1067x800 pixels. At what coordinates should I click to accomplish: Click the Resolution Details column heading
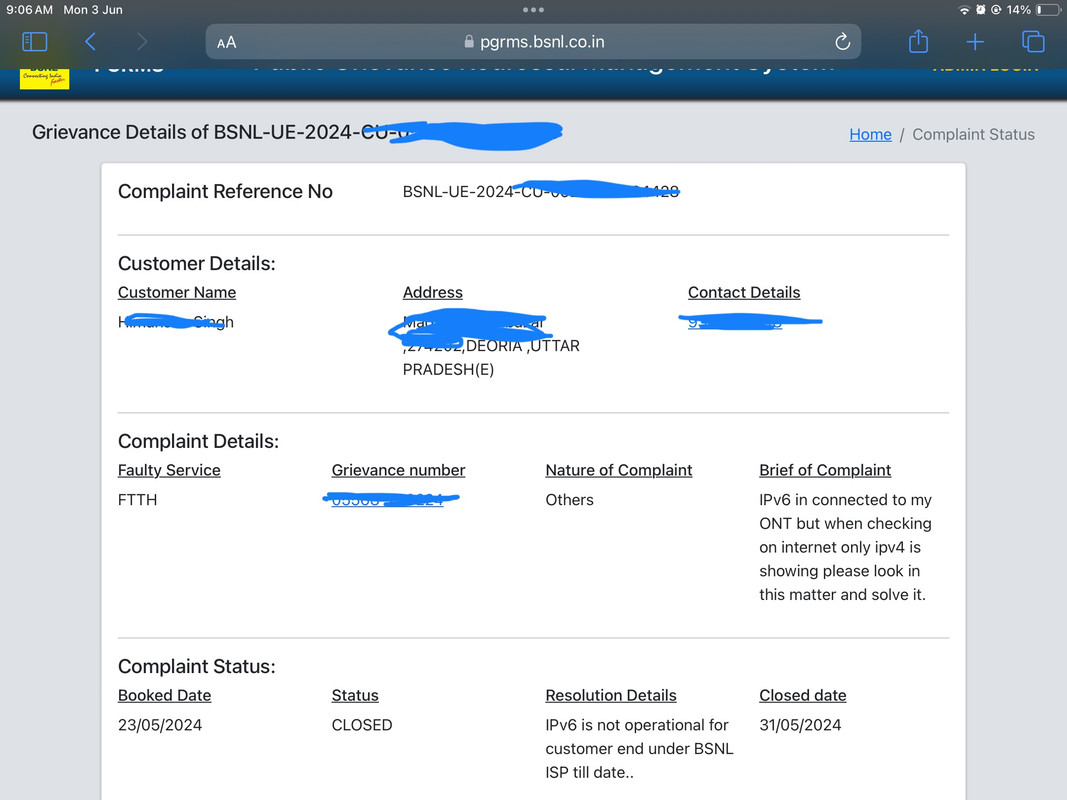(x=611, y=695)
